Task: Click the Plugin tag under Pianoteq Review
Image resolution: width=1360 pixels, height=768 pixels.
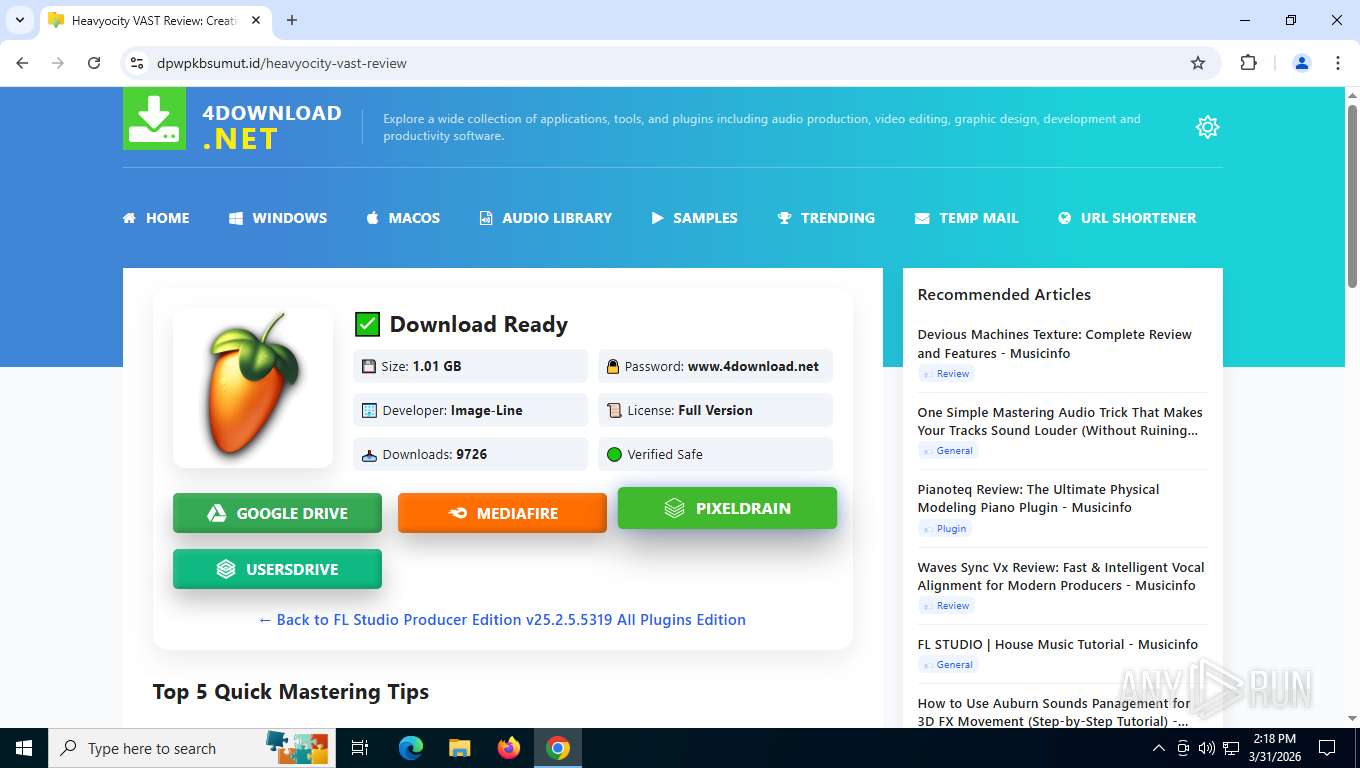Action: point(945,529)
